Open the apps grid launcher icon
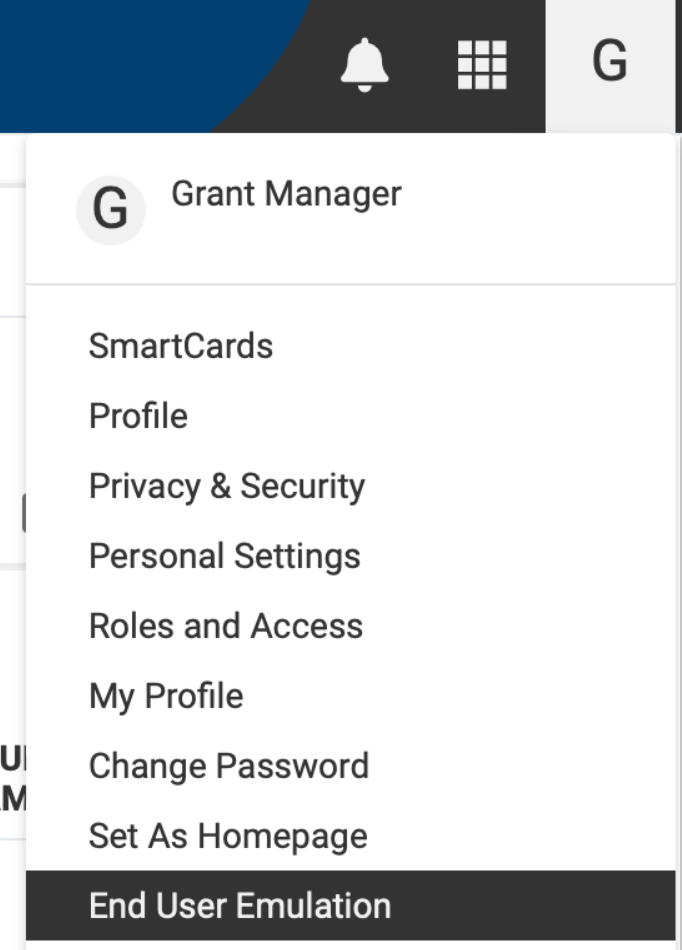Screen dimensions: 682x950 [x=482, y=65]
